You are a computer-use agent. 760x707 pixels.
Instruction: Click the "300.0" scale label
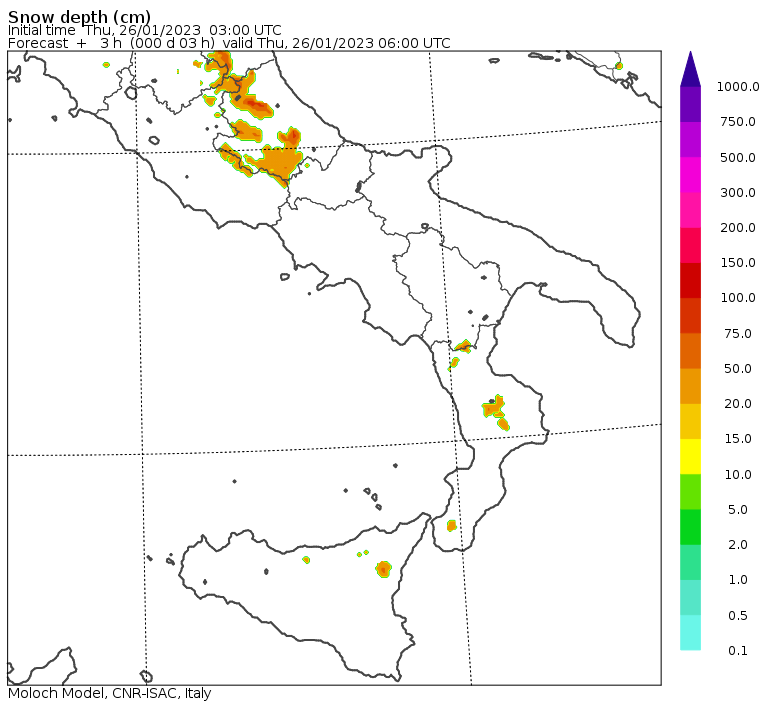[x=738, y=192]
